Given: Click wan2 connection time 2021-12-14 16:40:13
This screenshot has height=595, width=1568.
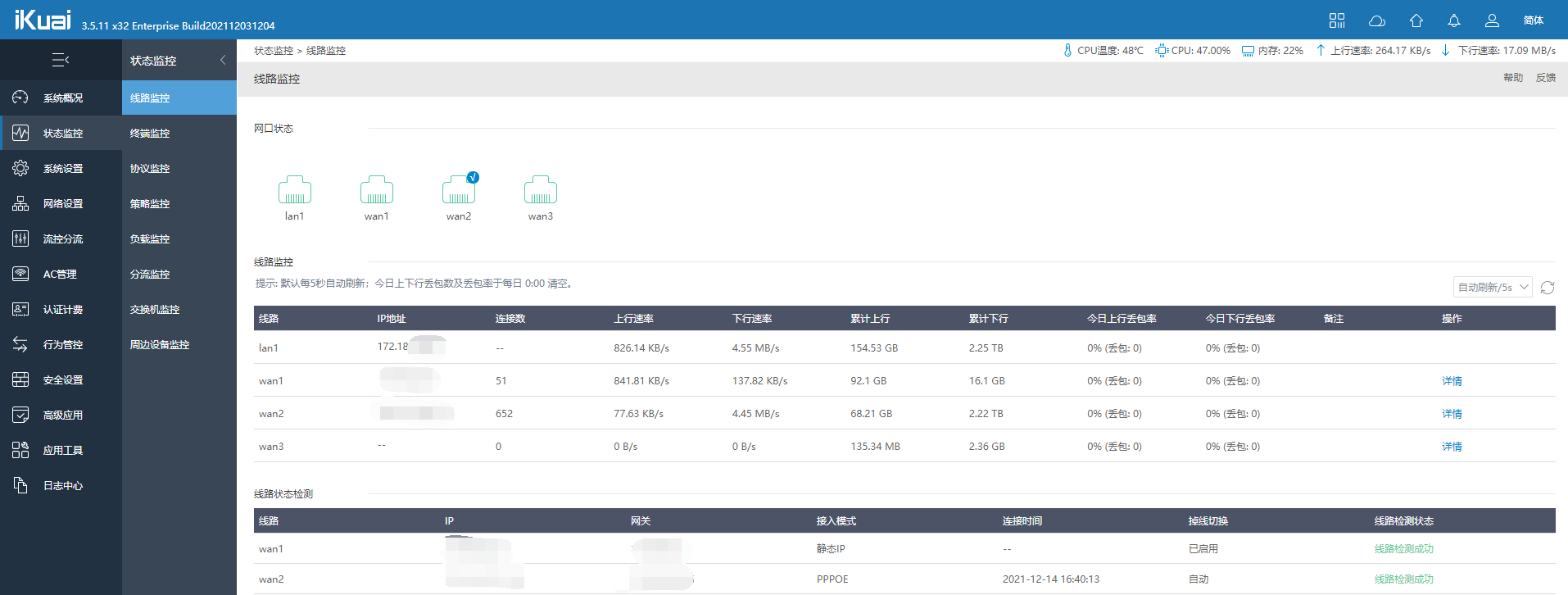Looking at the screenshot, I should [1051, 579].
